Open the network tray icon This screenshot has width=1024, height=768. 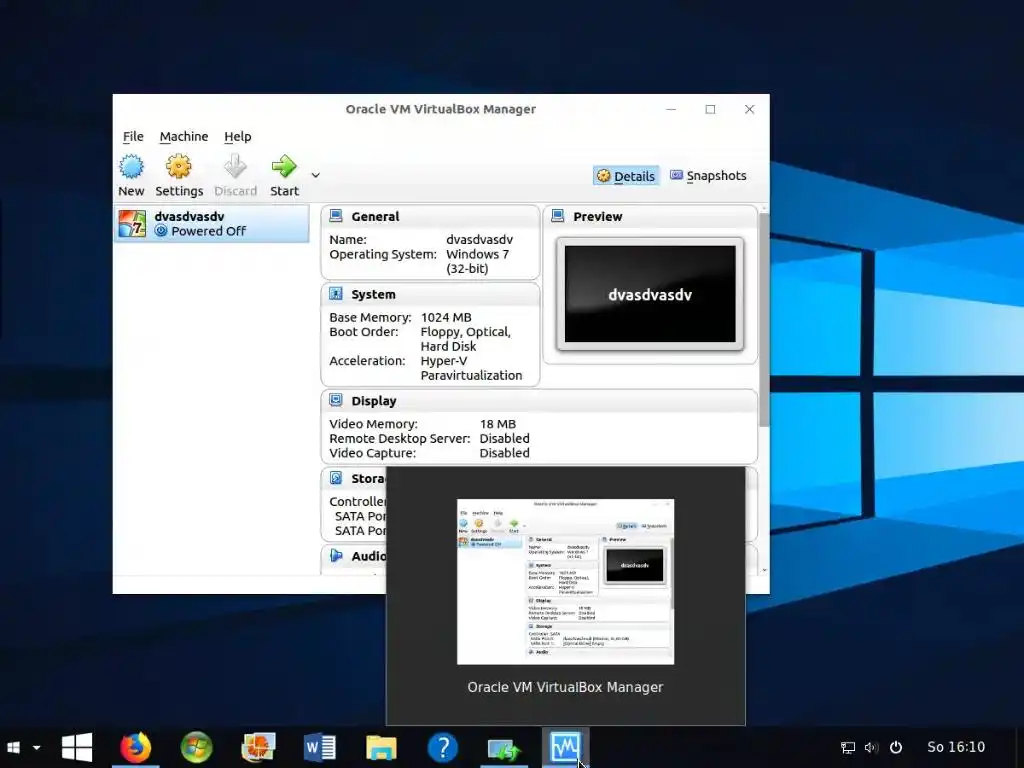pyautogui.click(x=848, y=747)
